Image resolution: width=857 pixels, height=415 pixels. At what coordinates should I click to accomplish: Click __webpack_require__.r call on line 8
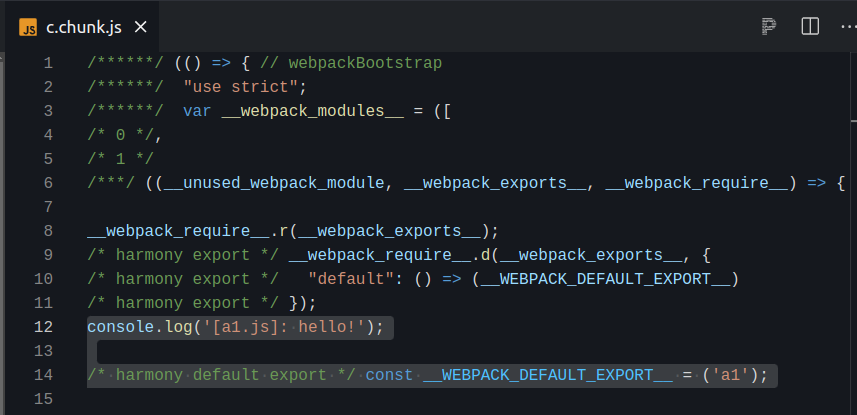point(188,231)
